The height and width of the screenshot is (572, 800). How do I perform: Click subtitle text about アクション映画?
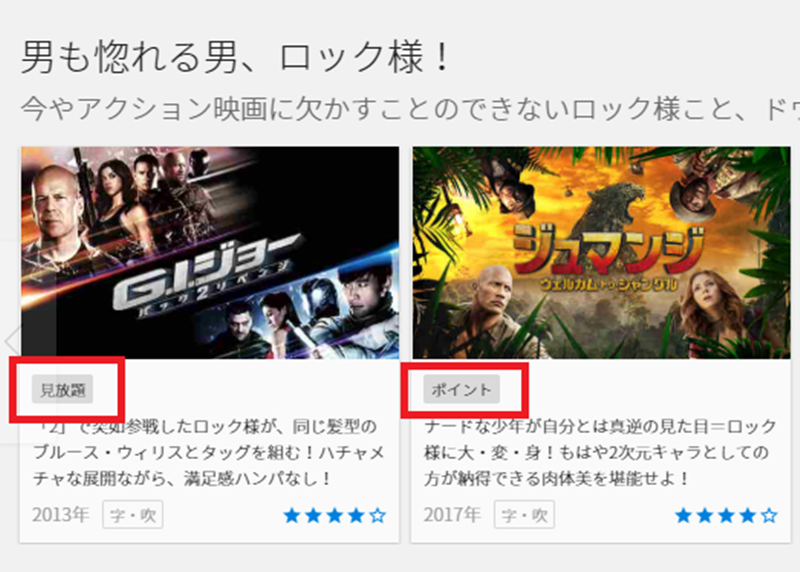[x=410, y=109]
